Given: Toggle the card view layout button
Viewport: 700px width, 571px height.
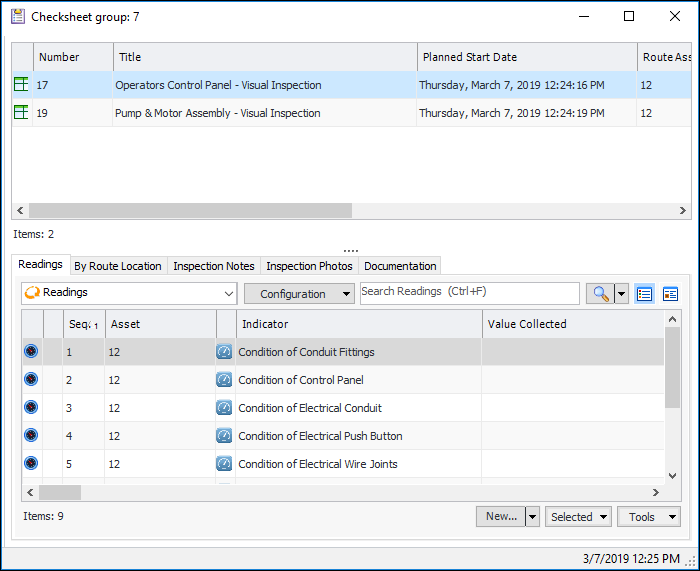Looking at the screenshot, I should (x=670, y=293).
